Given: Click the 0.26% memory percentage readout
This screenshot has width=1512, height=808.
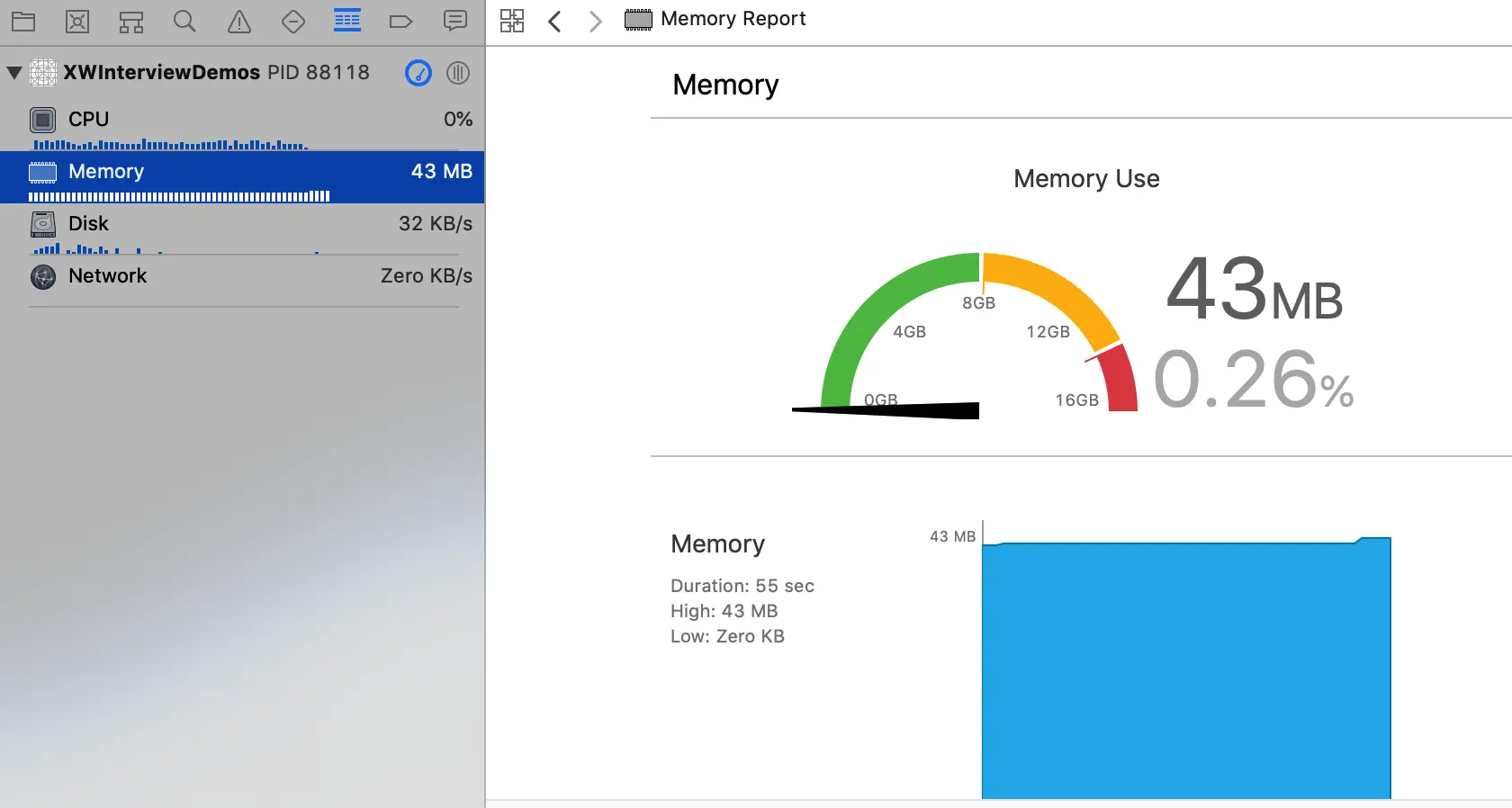Looking at the screenshot, I should point(1254,380).
